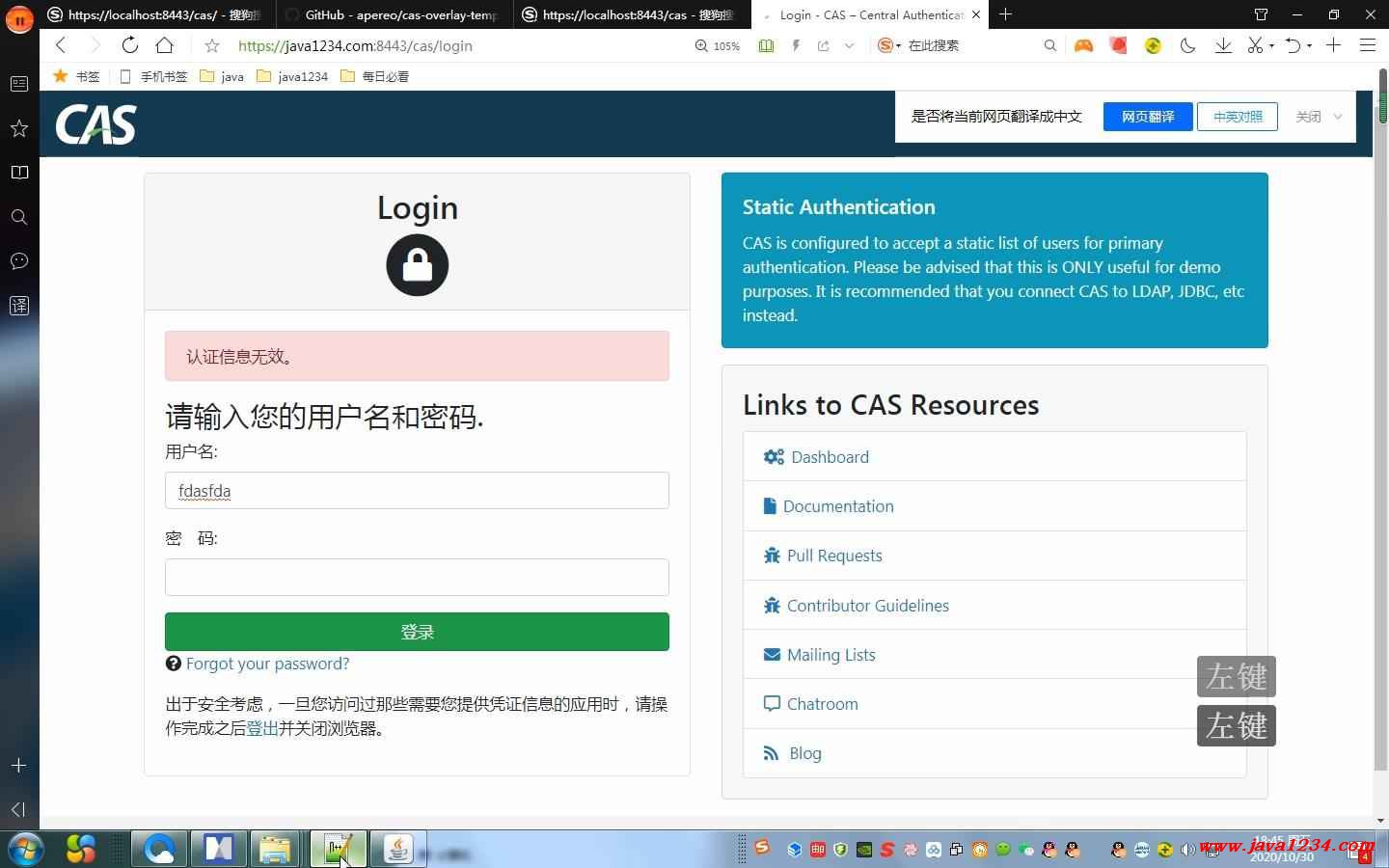This screenshot has width=1389, height=868.
Task: Click the sidebar translate 译 icon
Action: point(18,306)
